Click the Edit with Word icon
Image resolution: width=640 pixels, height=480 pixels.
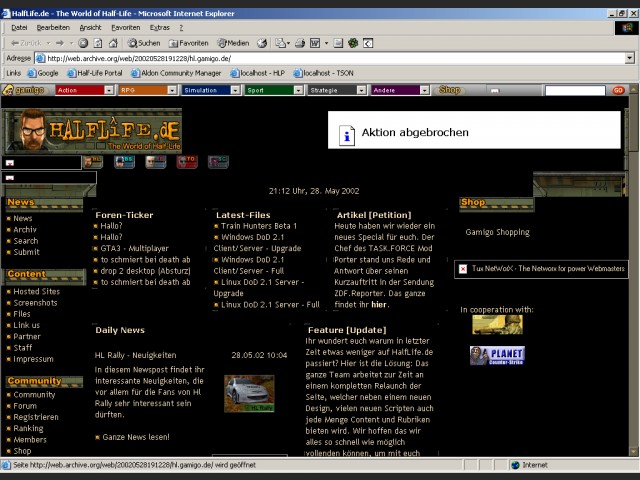tap(315, 43)
